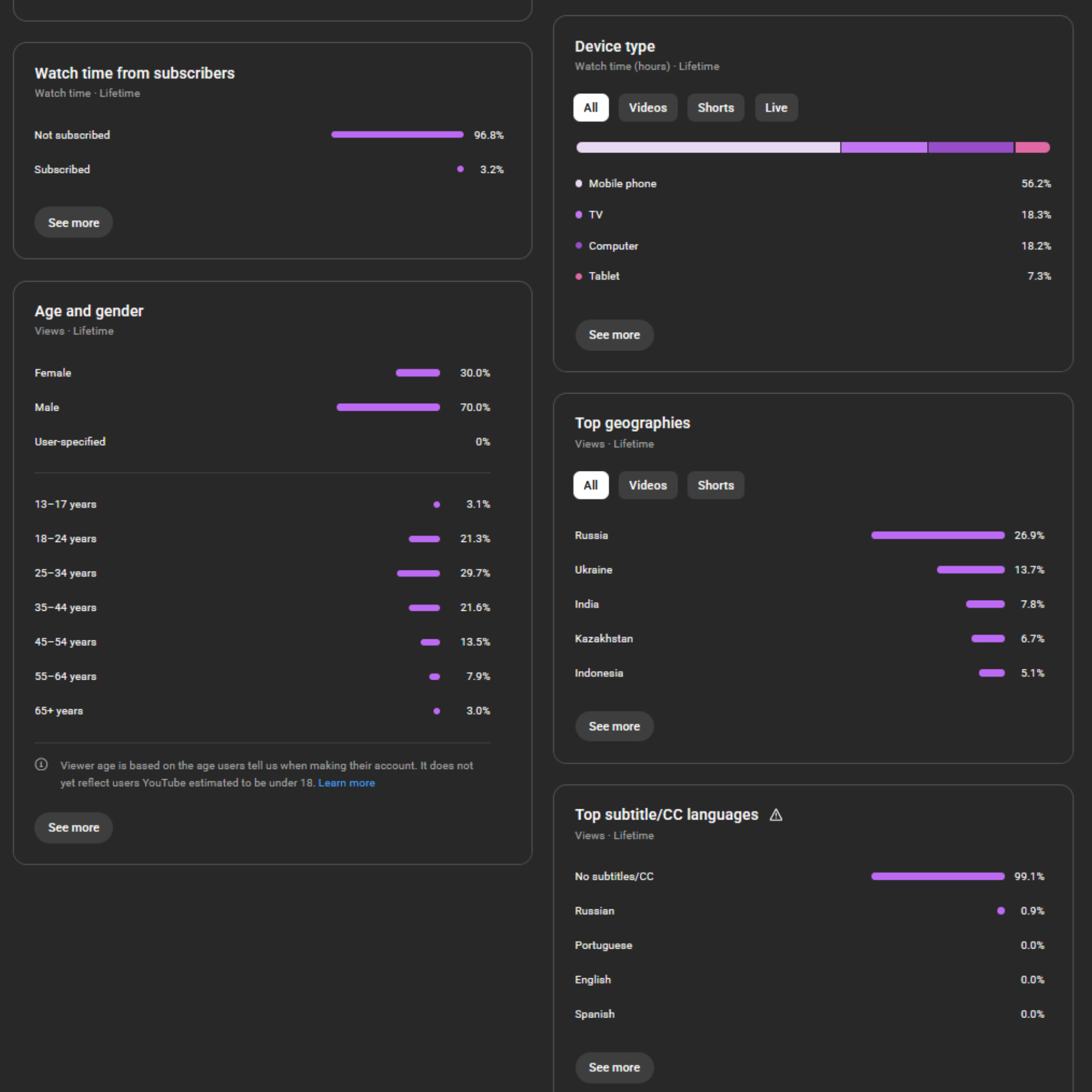
Task: Switch Top geographies to Shorts
Action: click(715, 485)
